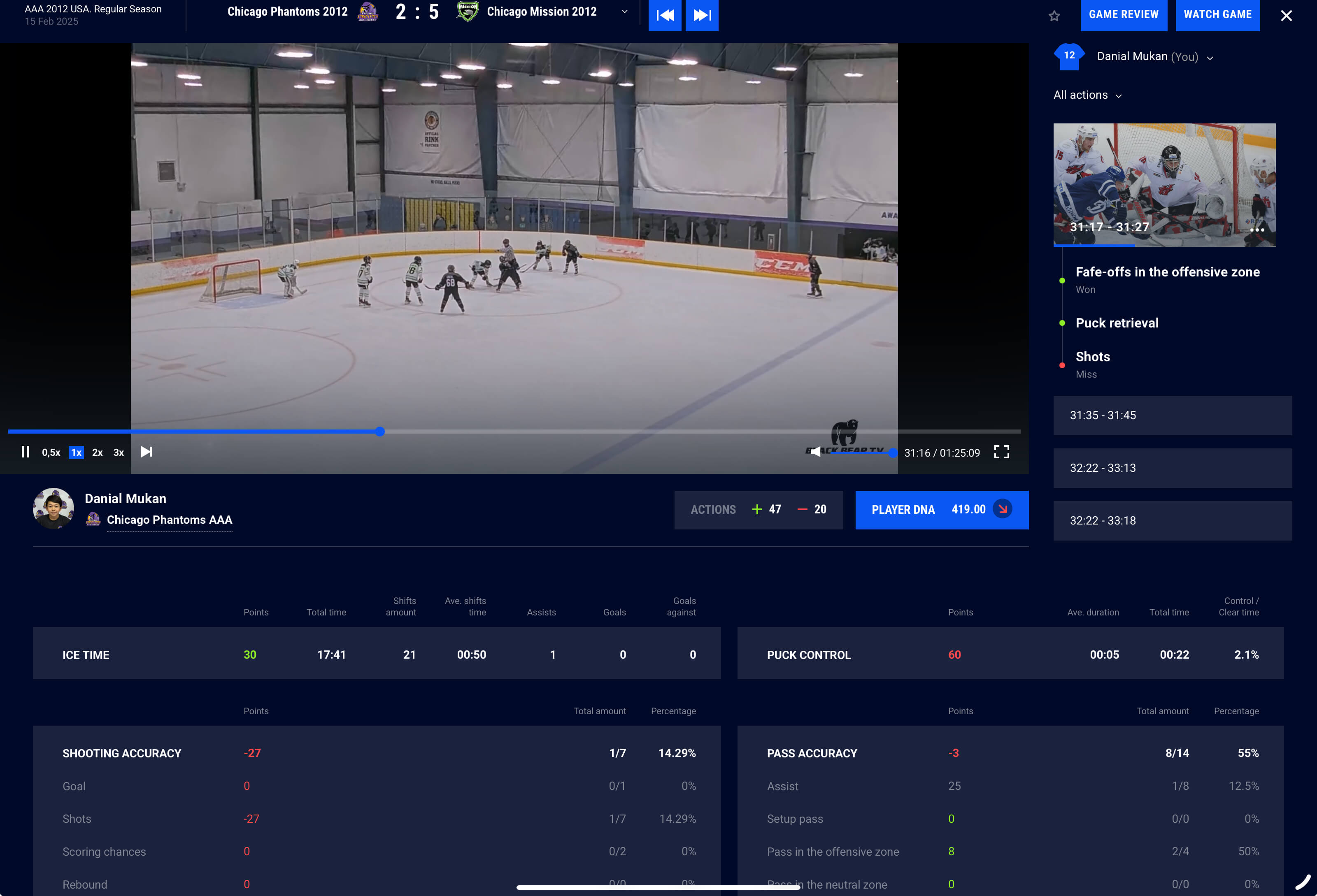Jump to next episode with forward button
The height and width of the screenshot is (896, 1317).
click(702, 15)
